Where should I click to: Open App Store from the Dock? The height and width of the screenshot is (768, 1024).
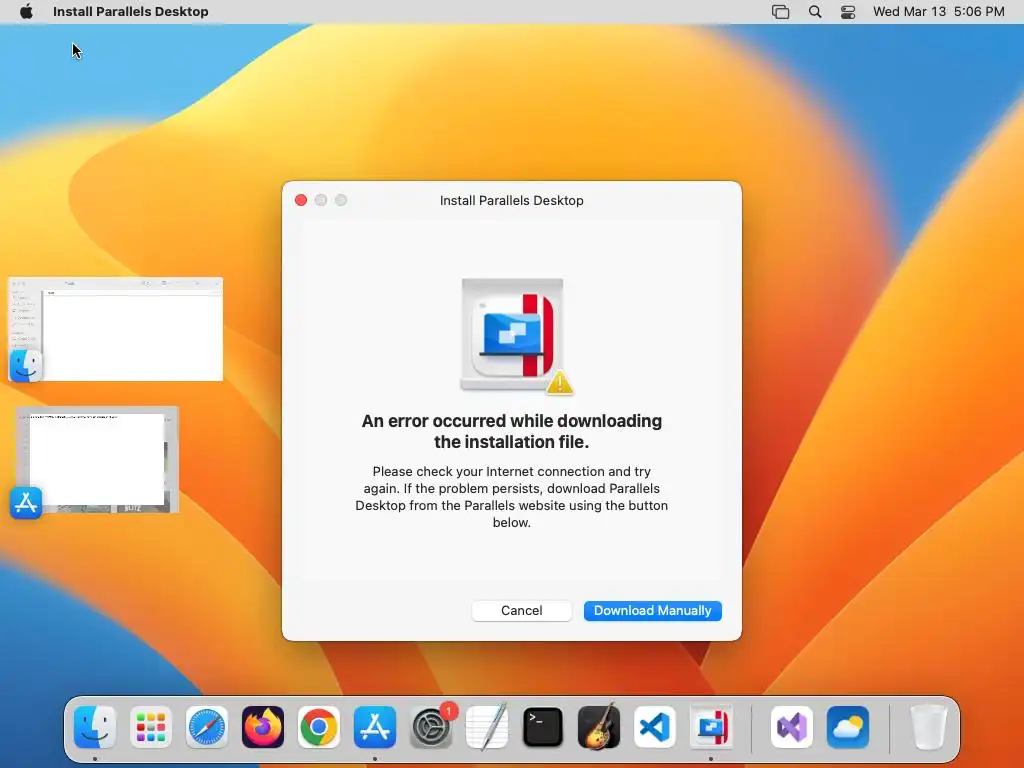(x=375, y=727)
